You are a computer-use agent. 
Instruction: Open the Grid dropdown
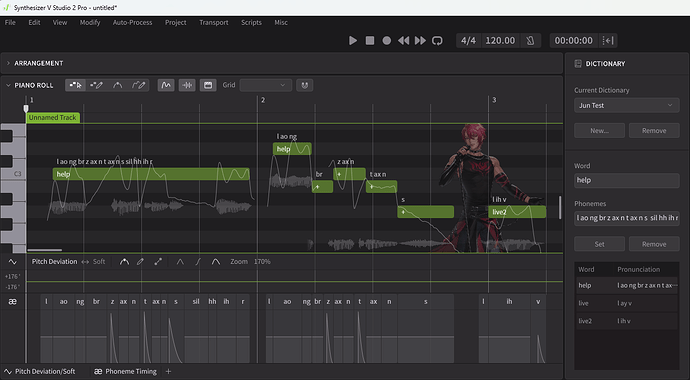pos(265,85)
